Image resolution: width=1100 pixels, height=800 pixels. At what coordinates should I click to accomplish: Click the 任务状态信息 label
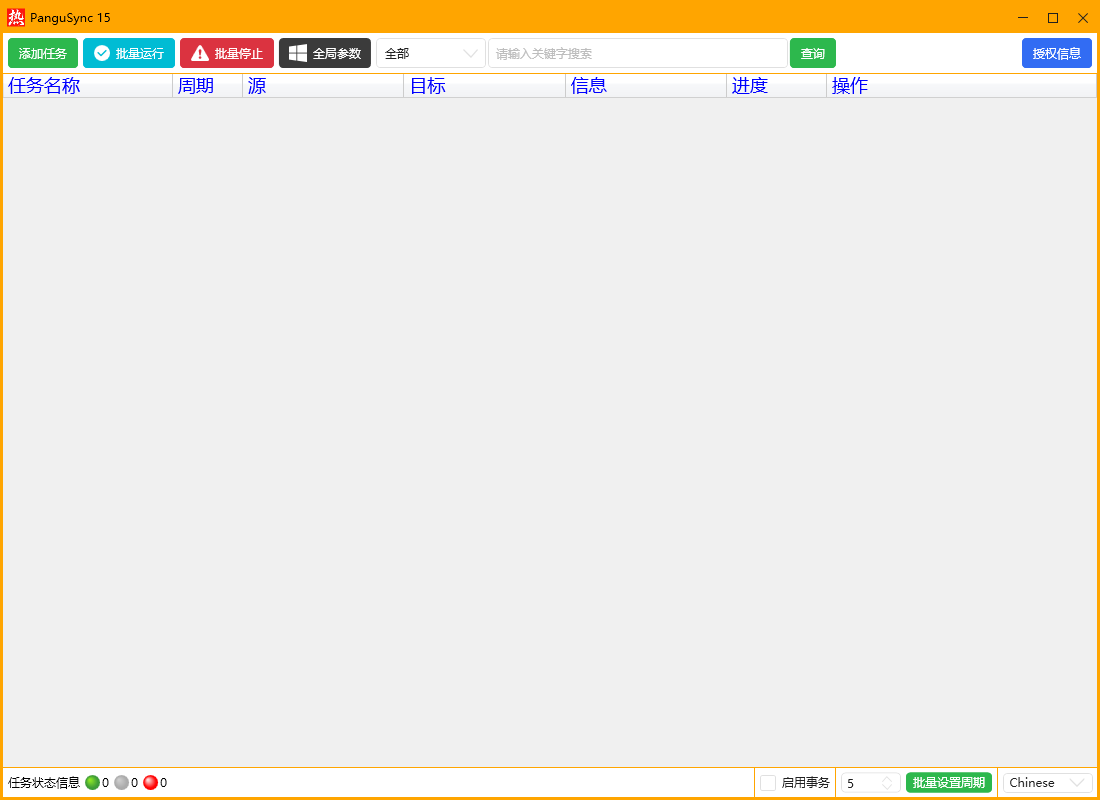(44, 782)
